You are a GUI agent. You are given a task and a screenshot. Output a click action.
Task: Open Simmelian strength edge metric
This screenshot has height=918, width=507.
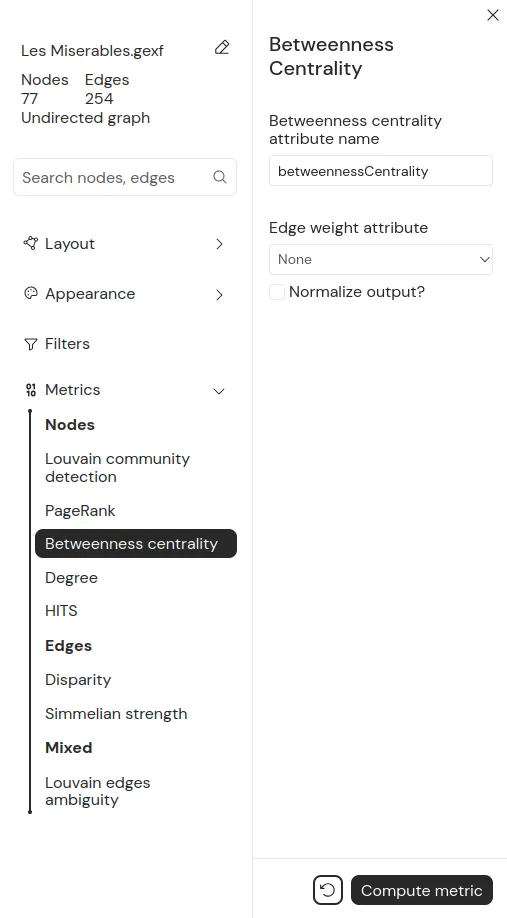pos(116,714)
